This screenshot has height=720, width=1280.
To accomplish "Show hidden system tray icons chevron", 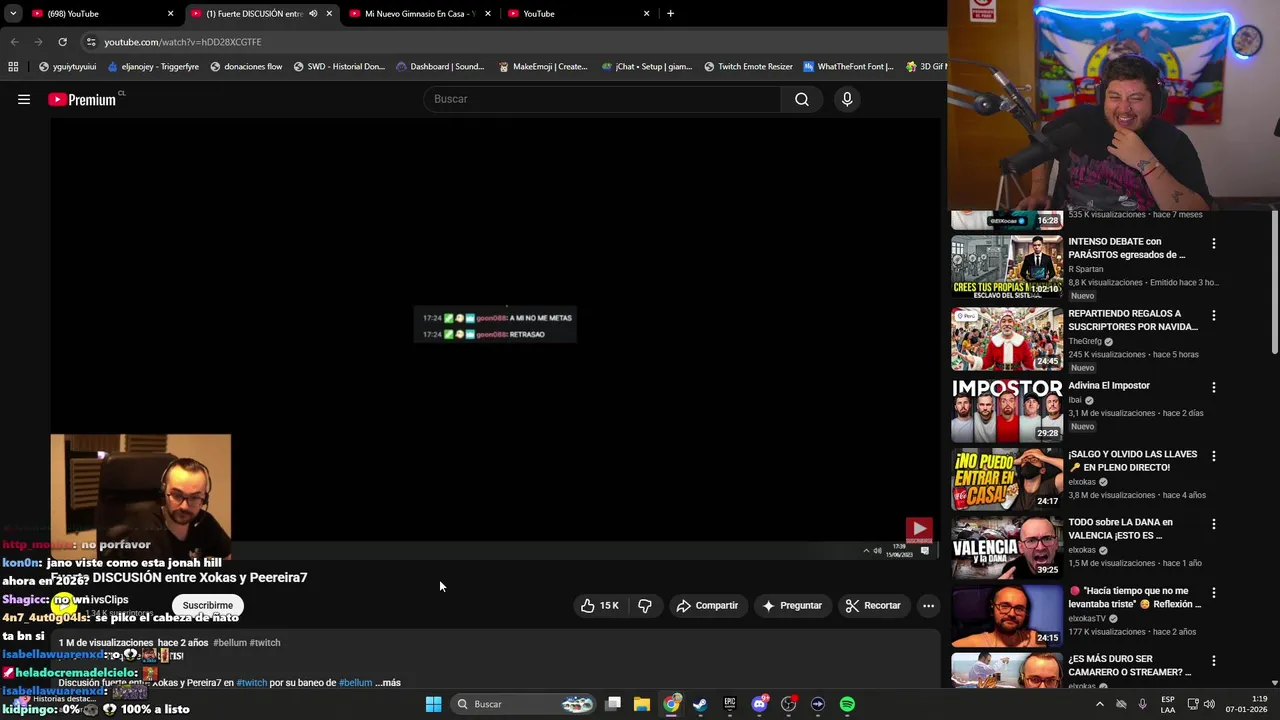I will pos(1100,704).
